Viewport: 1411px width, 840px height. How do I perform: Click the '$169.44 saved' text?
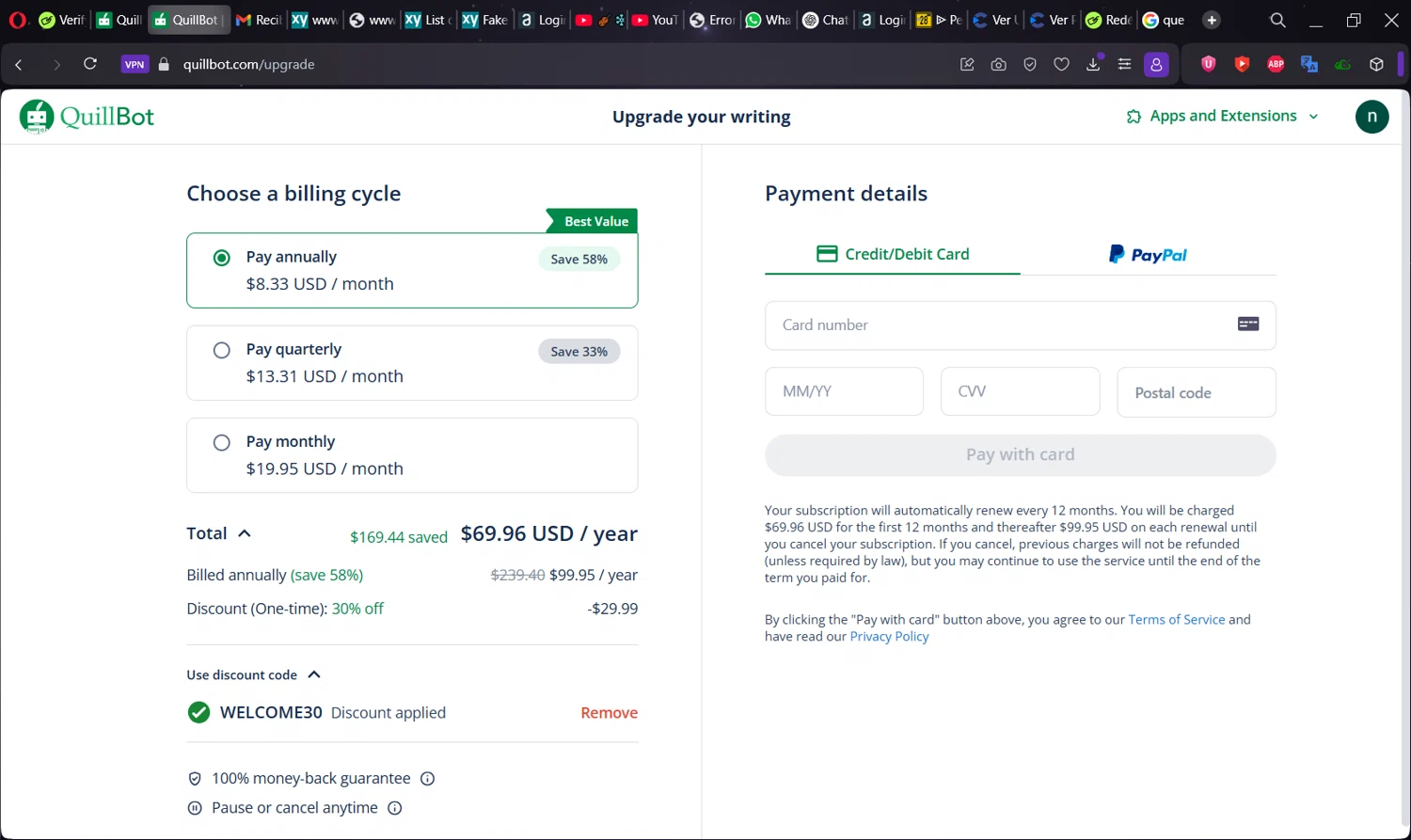[399, 537]
